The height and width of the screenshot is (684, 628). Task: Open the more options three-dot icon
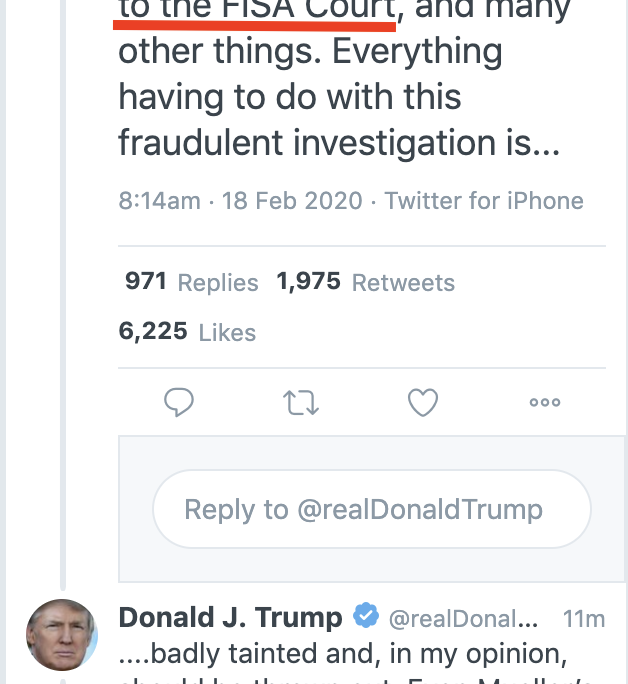coord(544,402)
